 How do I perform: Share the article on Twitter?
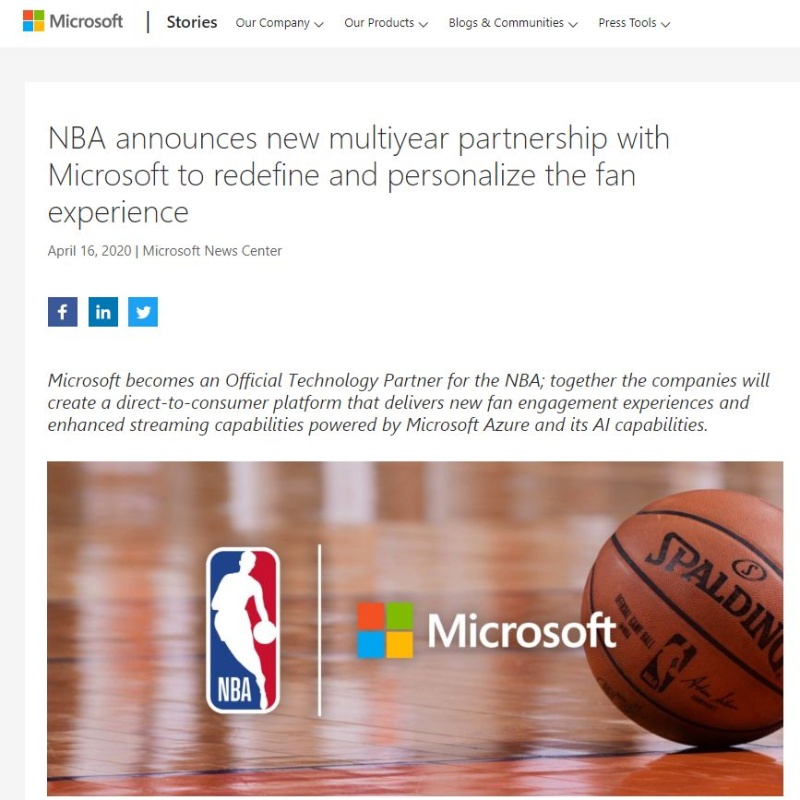click(143, 312)
